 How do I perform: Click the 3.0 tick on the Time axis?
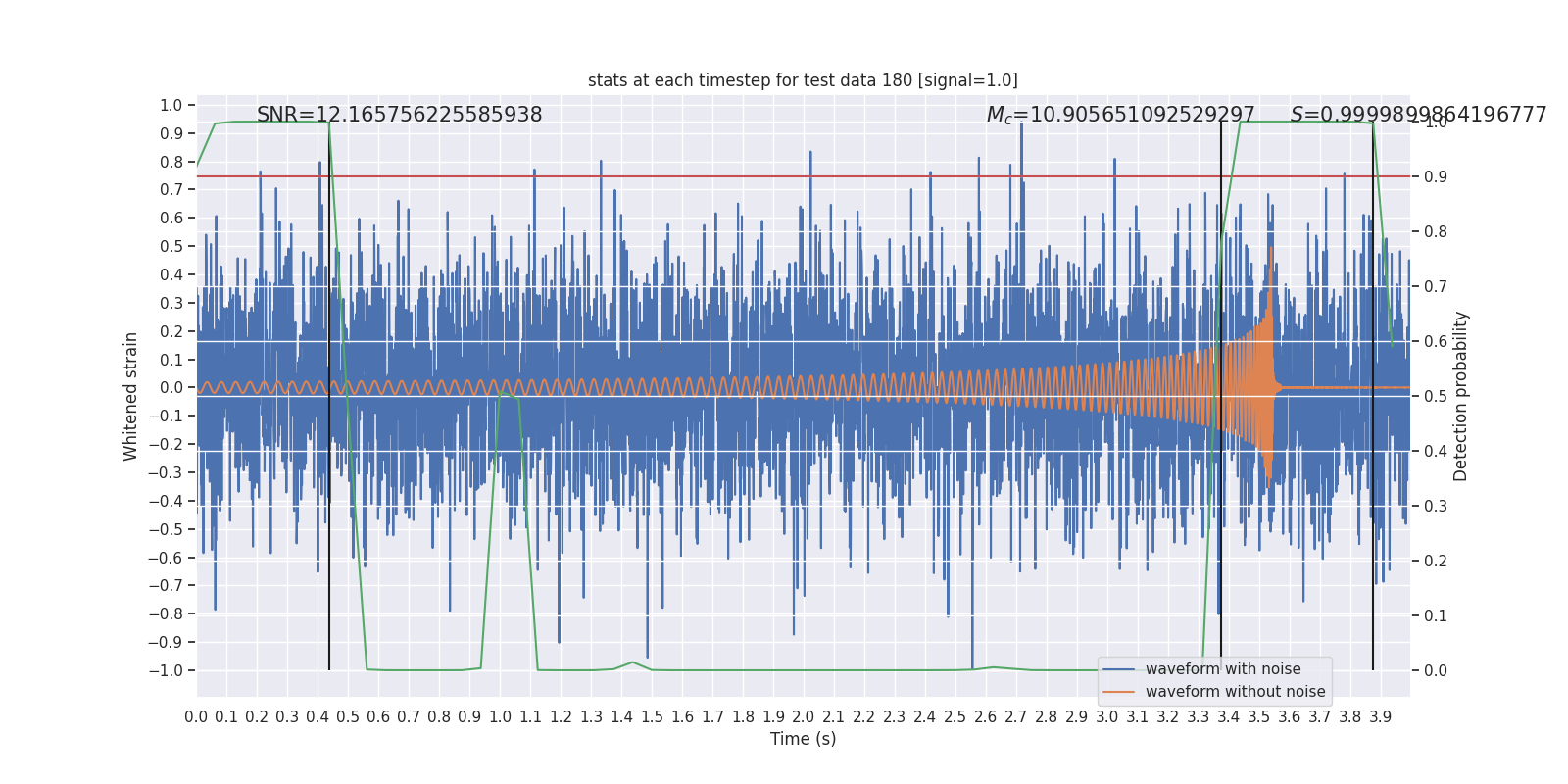[x=1107, y=717]
